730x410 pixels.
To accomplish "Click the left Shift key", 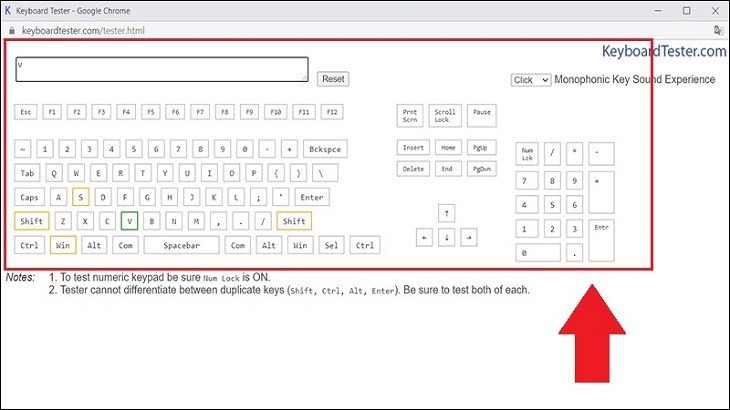I will coord(32,221).
